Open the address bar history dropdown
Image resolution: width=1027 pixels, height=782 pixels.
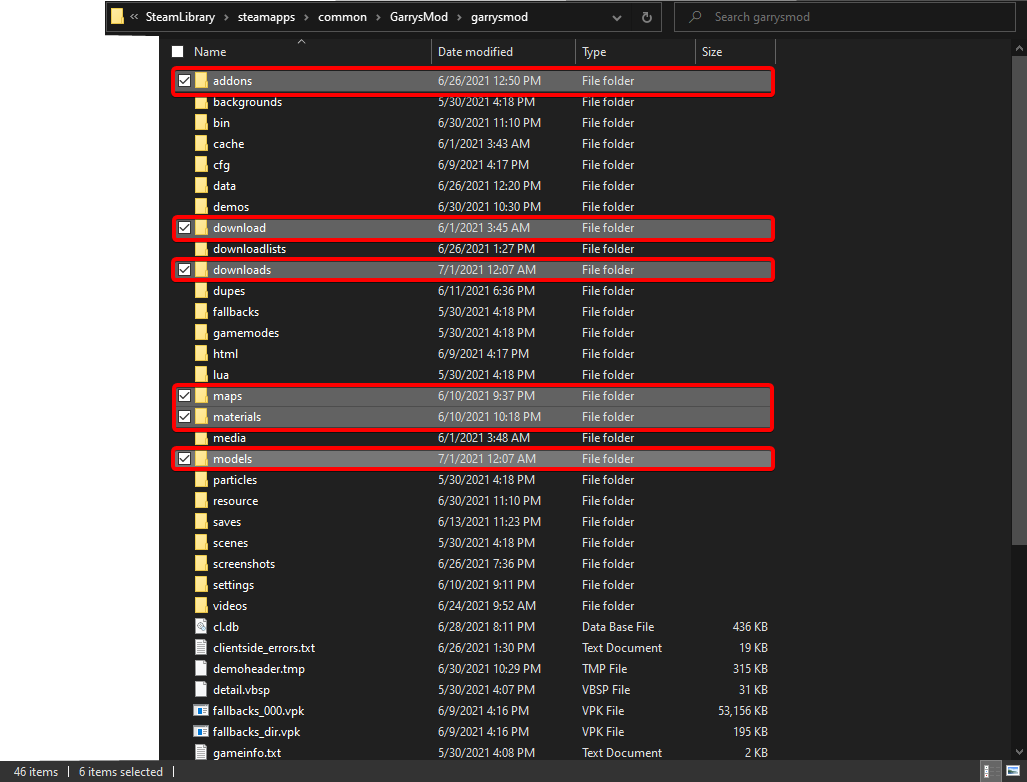pyautogui.click(x=618, y=17)
